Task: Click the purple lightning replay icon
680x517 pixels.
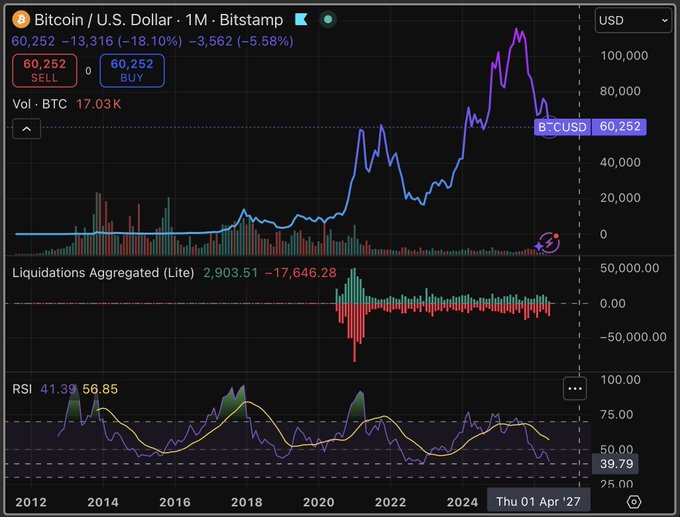Action: coord(548,243)
